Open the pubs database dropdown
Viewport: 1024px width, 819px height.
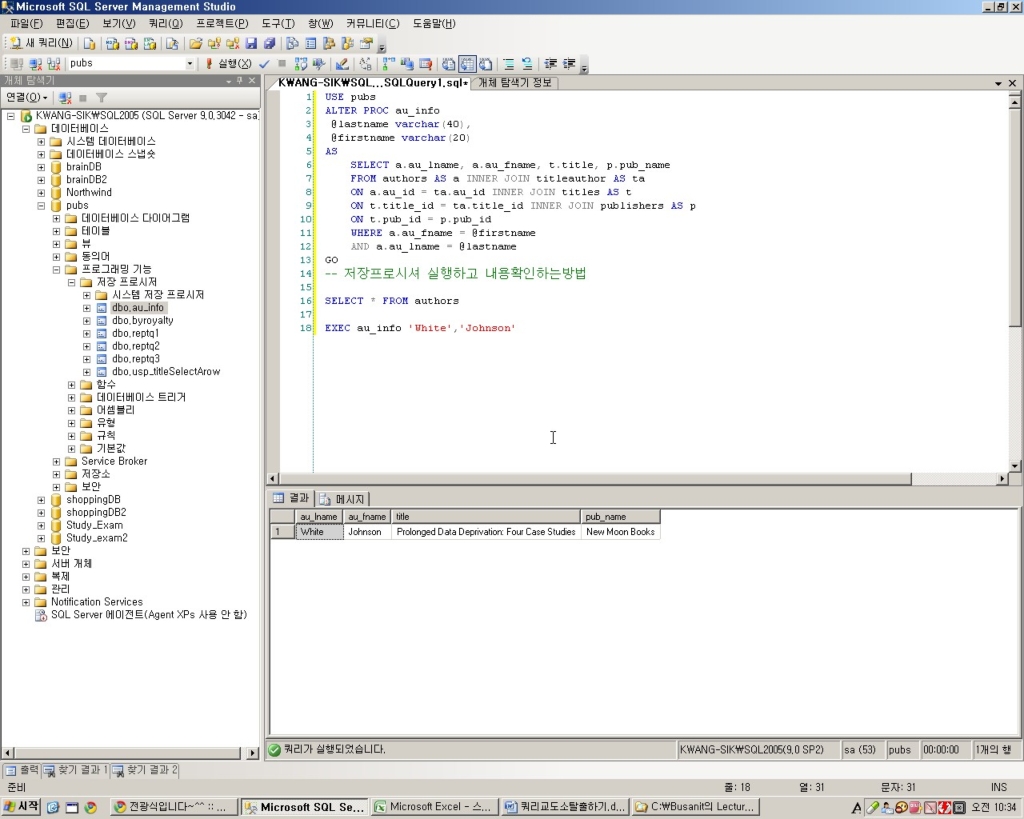tap(190, 63)
